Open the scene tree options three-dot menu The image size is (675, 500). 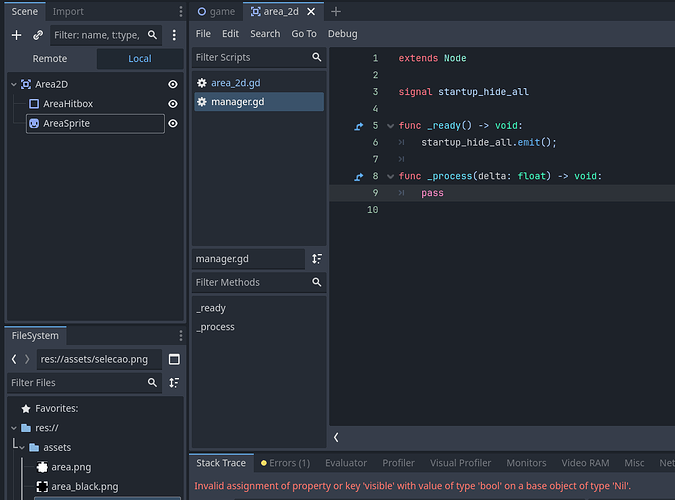click(174, 35)
